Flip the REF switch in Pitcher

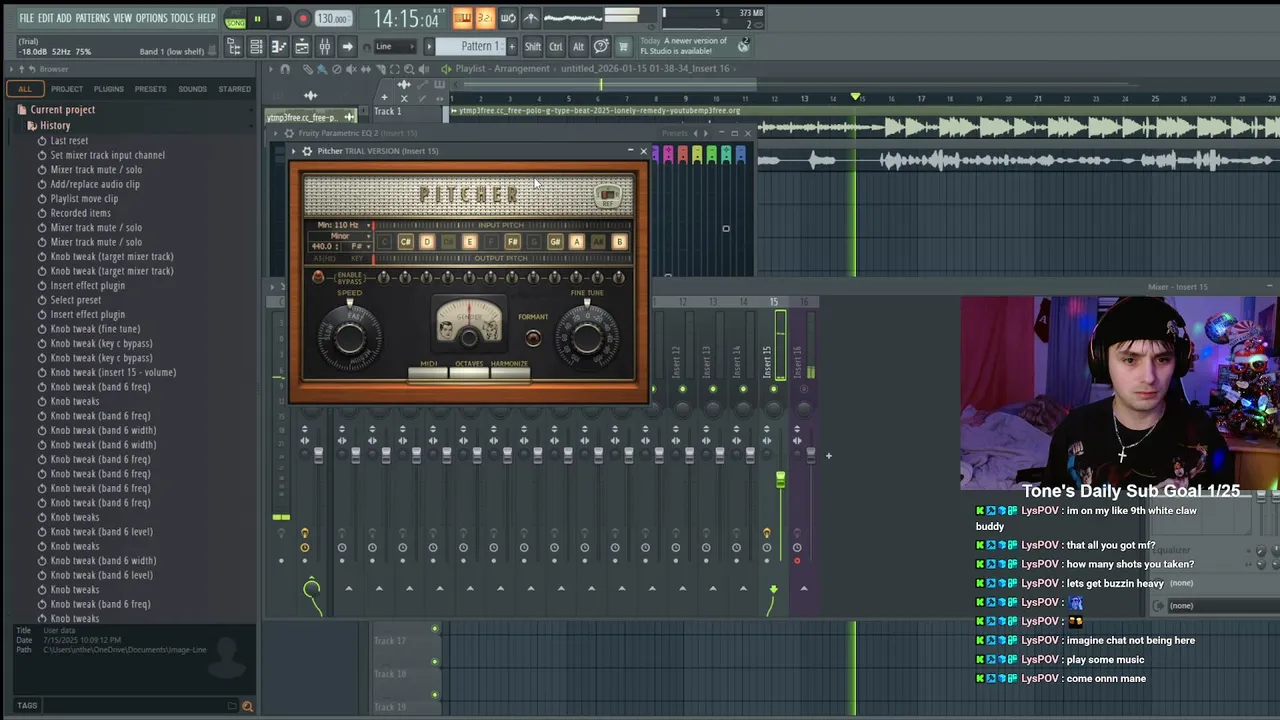point(608,196)
